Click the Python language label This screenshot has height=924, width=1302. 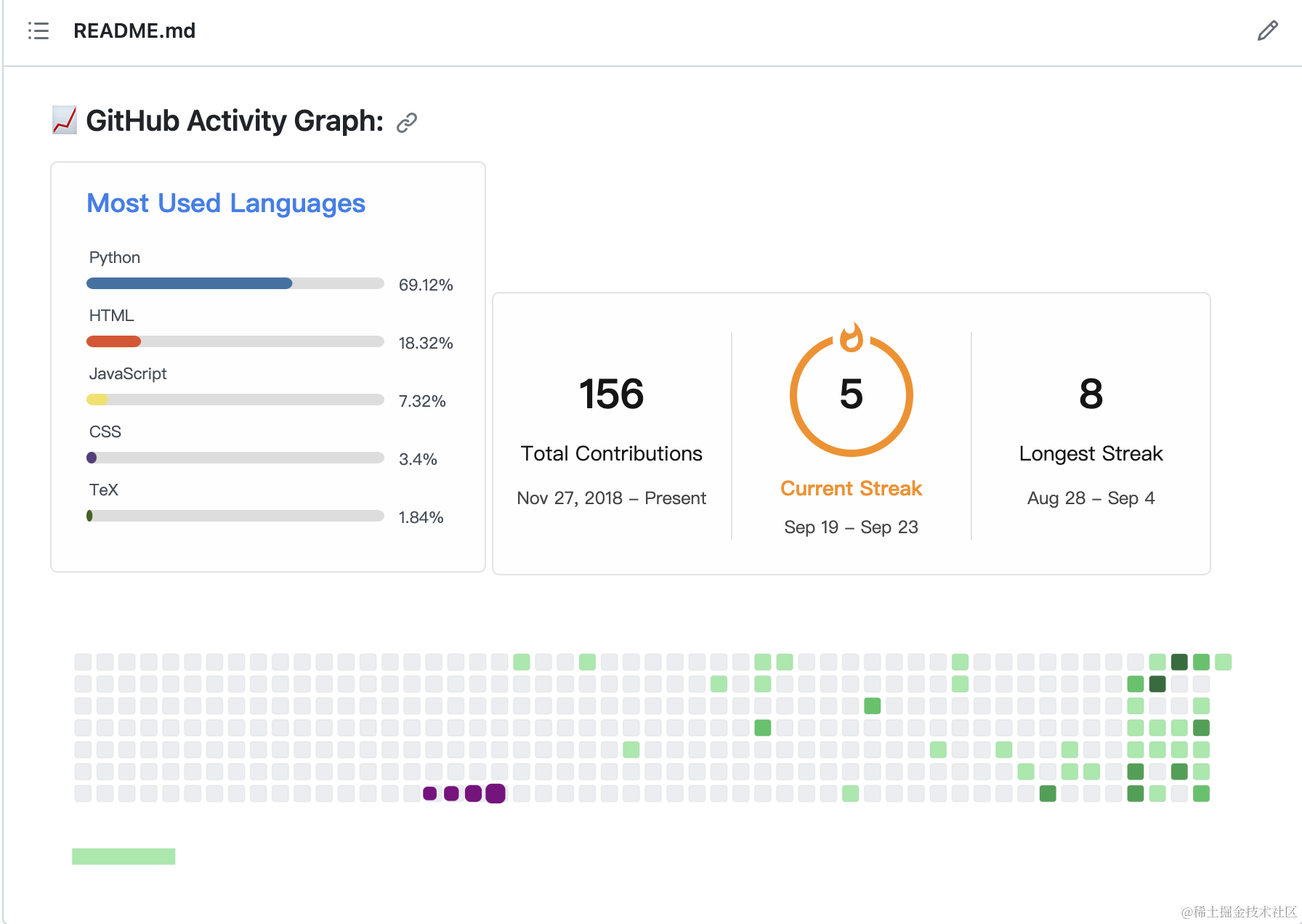point(115,258)
